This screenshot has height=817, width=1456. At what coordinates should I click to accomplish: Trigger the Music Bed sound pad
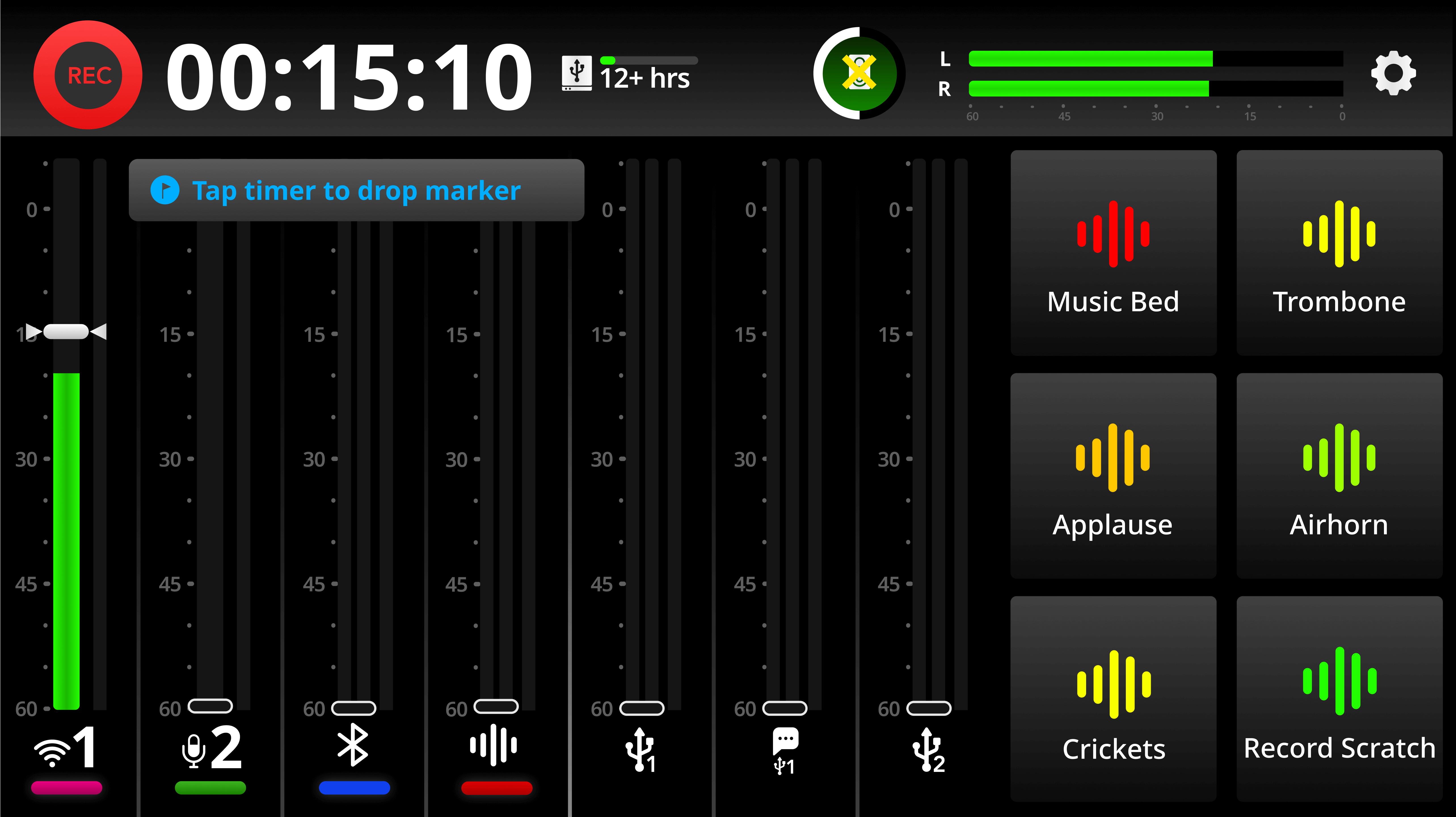1113,253
